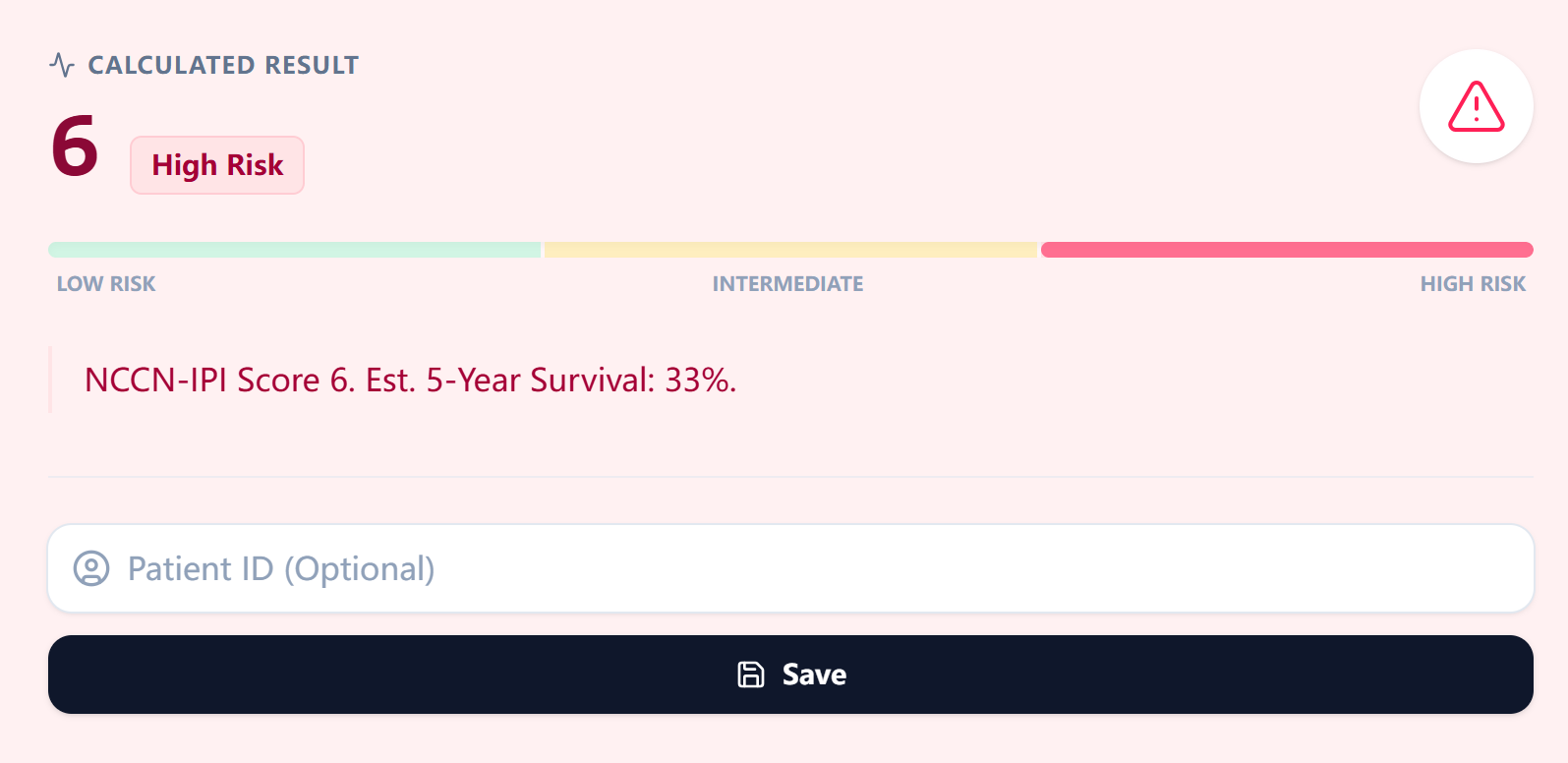The width and height of the screenshot is (1568, 763).
Task: Click the 33% survival value
Action: [699, 380]
